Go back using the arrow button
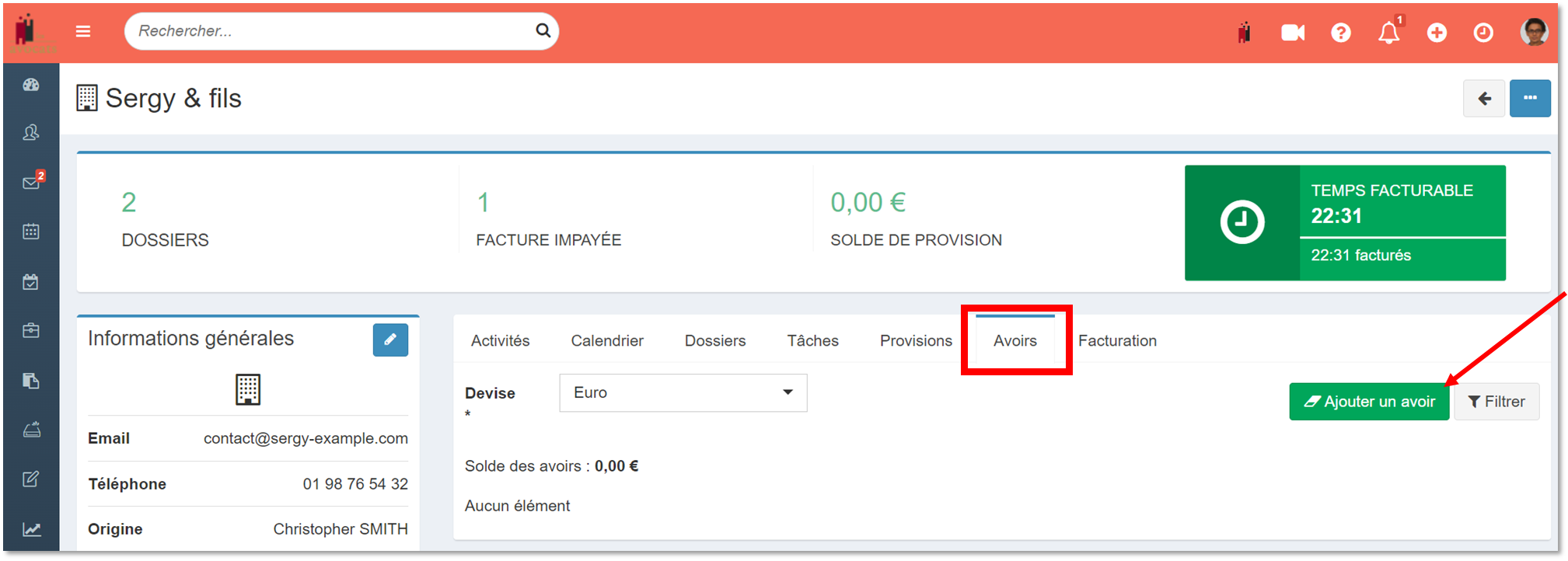The image size is (1568, 561). point(1483,99)
